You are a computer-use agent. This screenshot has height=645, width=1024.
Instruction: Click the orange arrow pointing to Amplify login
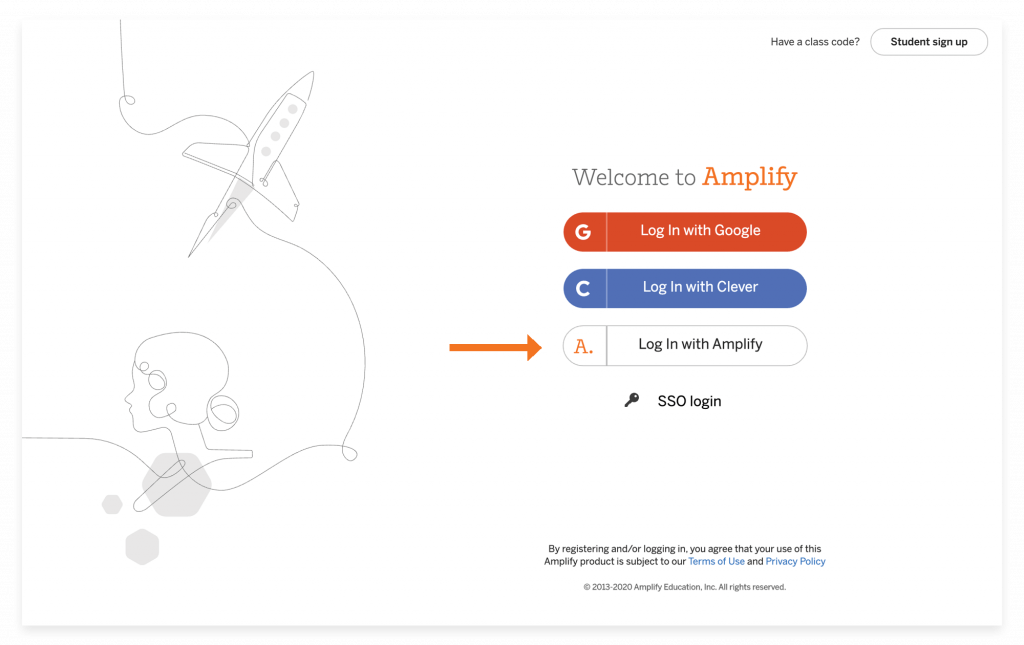click(x=496, y=347)
